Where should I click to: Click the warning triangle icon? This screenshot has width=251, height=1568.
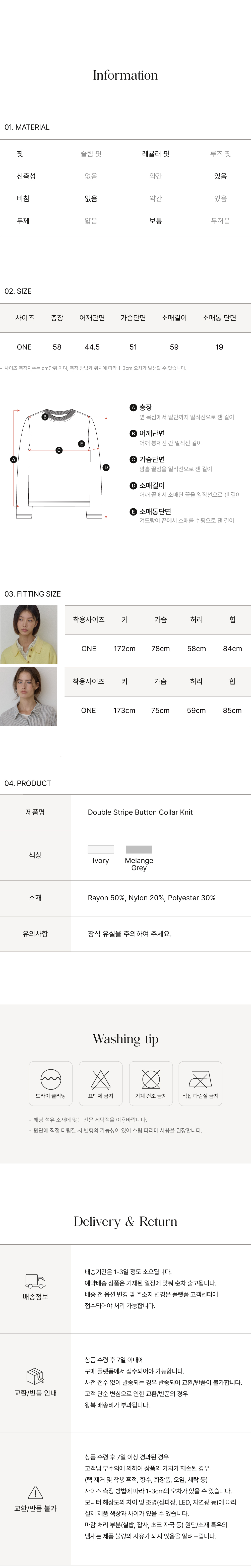pyautogui.click(x=35, y=1492)
